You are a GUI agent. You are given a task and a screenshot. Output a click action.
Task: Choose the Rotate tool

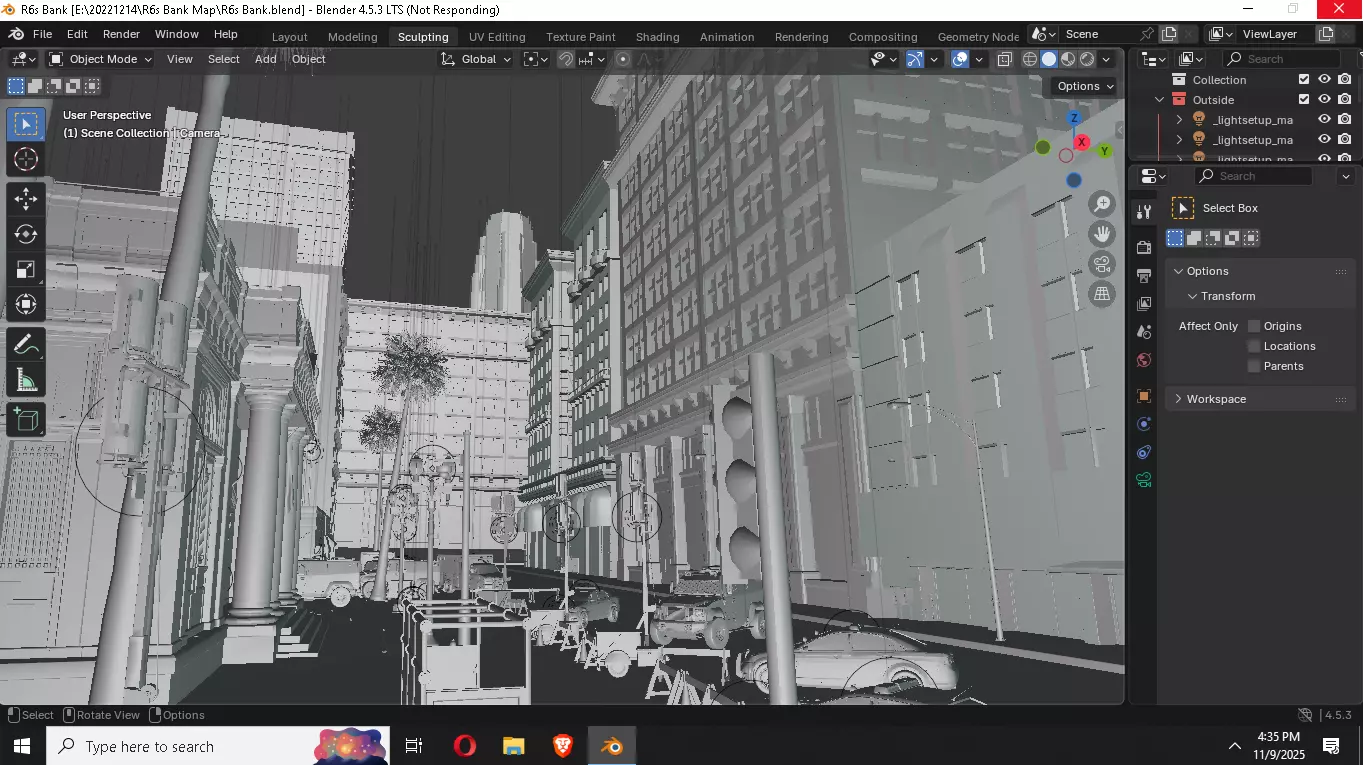coord(26,234)
